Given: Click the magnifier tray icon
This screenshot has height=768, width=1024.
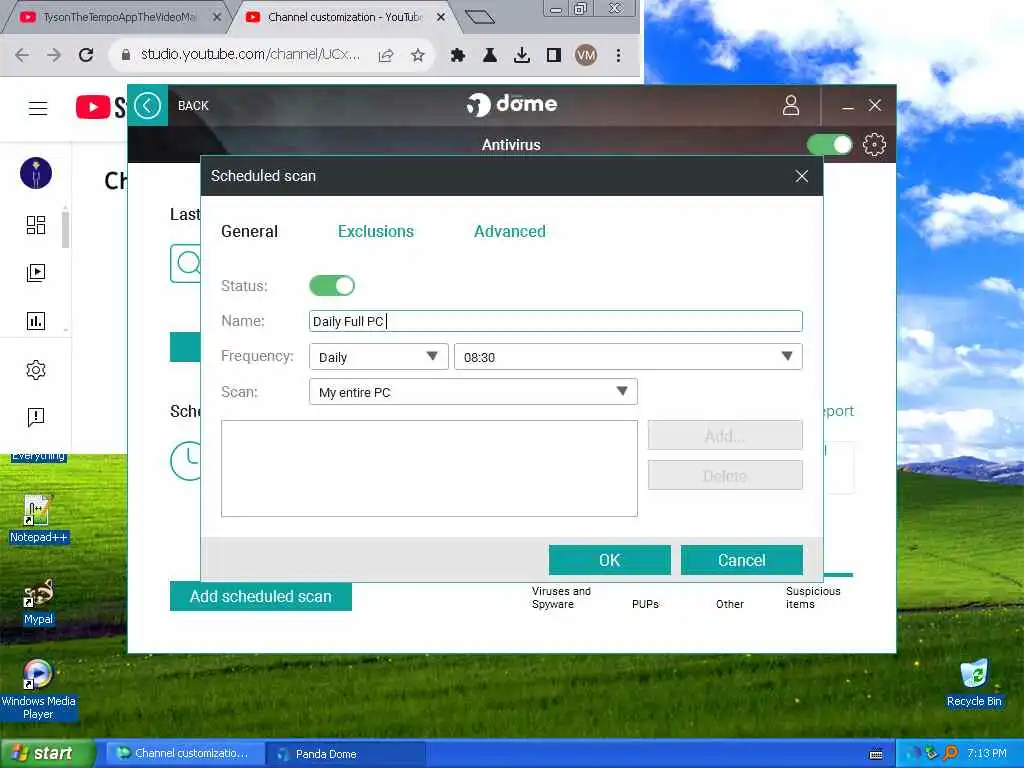Looking at the screenshot, I should tap(951, 754).
